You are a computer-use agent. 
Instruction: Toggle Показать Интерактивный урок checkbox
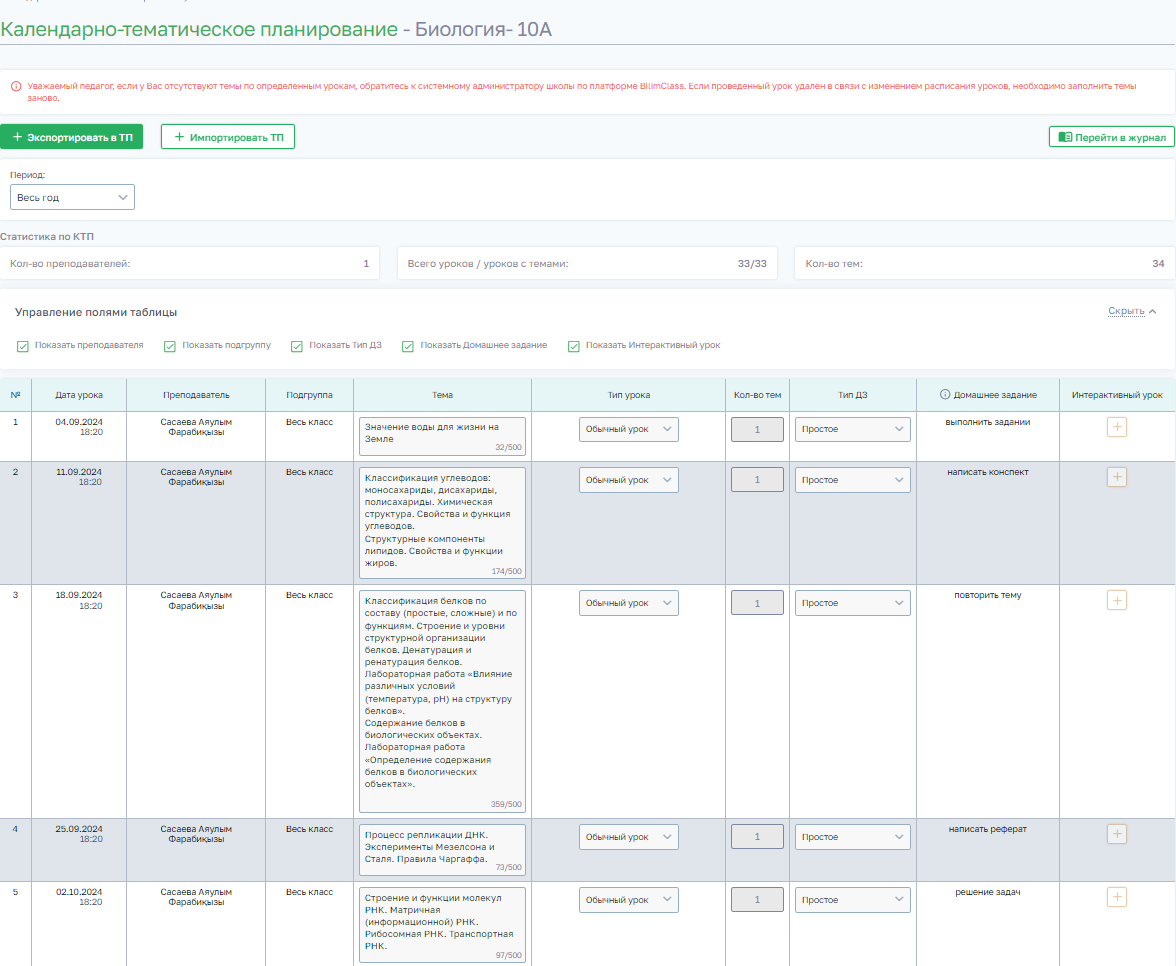point(574,346)
